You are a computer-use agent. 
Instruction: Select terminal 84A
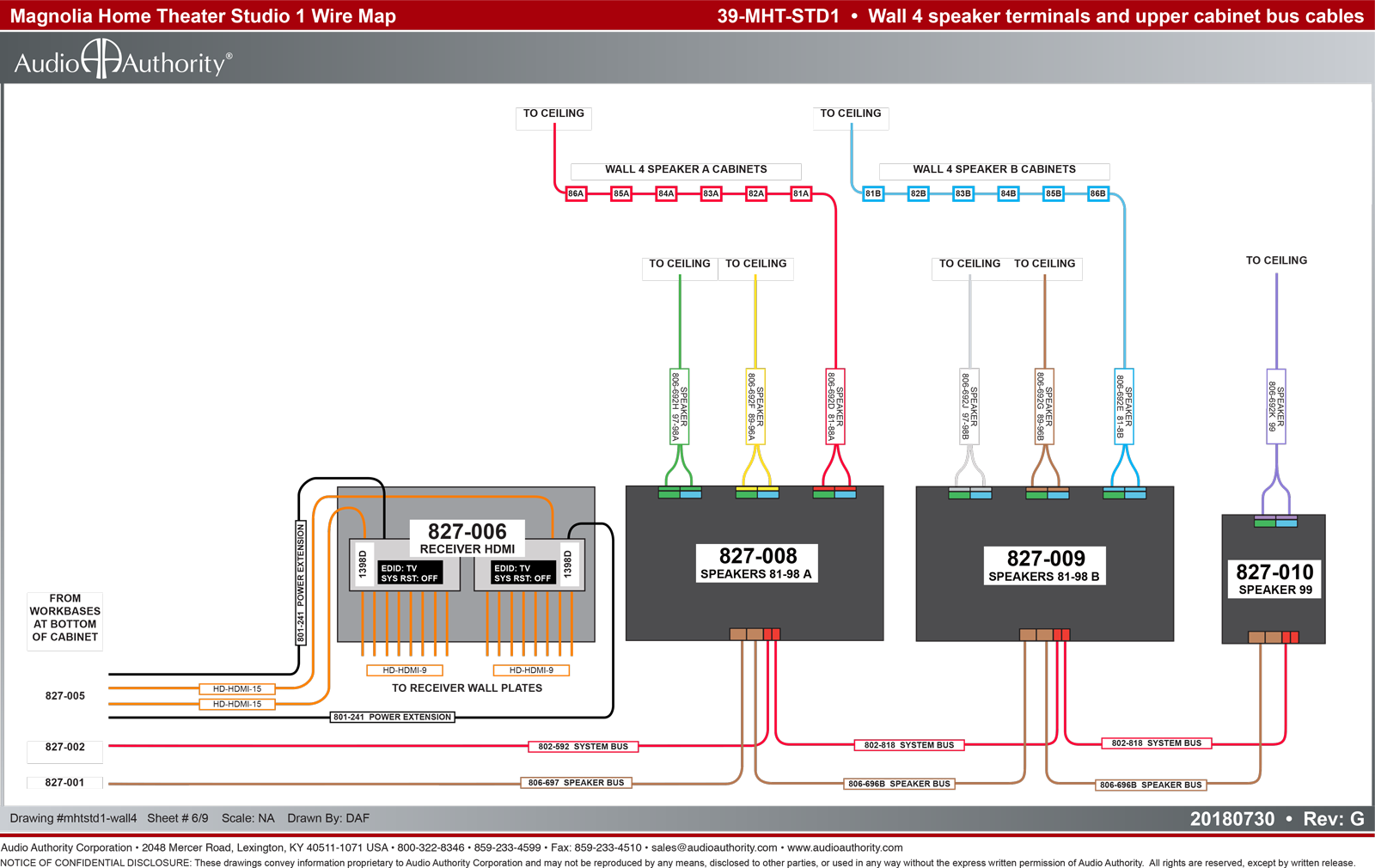pyautogui.click(x=666, y=193)
